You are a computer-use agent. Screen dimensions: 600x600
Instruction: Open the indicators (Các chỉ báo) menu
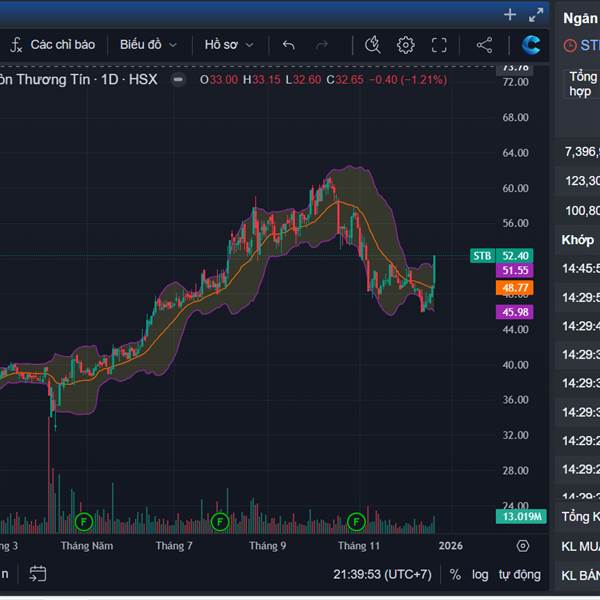52,45
